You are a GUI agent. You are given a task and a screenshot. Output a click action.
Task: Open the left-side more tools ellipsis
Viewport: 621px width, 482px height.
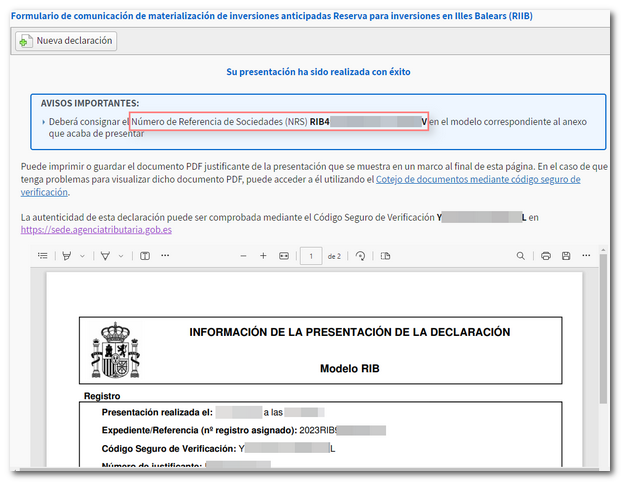click(166, 256)
